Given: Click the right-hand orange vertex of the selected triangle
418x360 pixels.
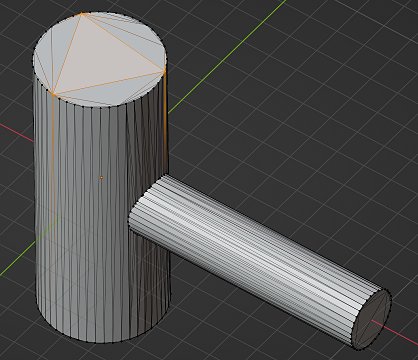Looking at the screenshot, I should click(x=165, y=71).
